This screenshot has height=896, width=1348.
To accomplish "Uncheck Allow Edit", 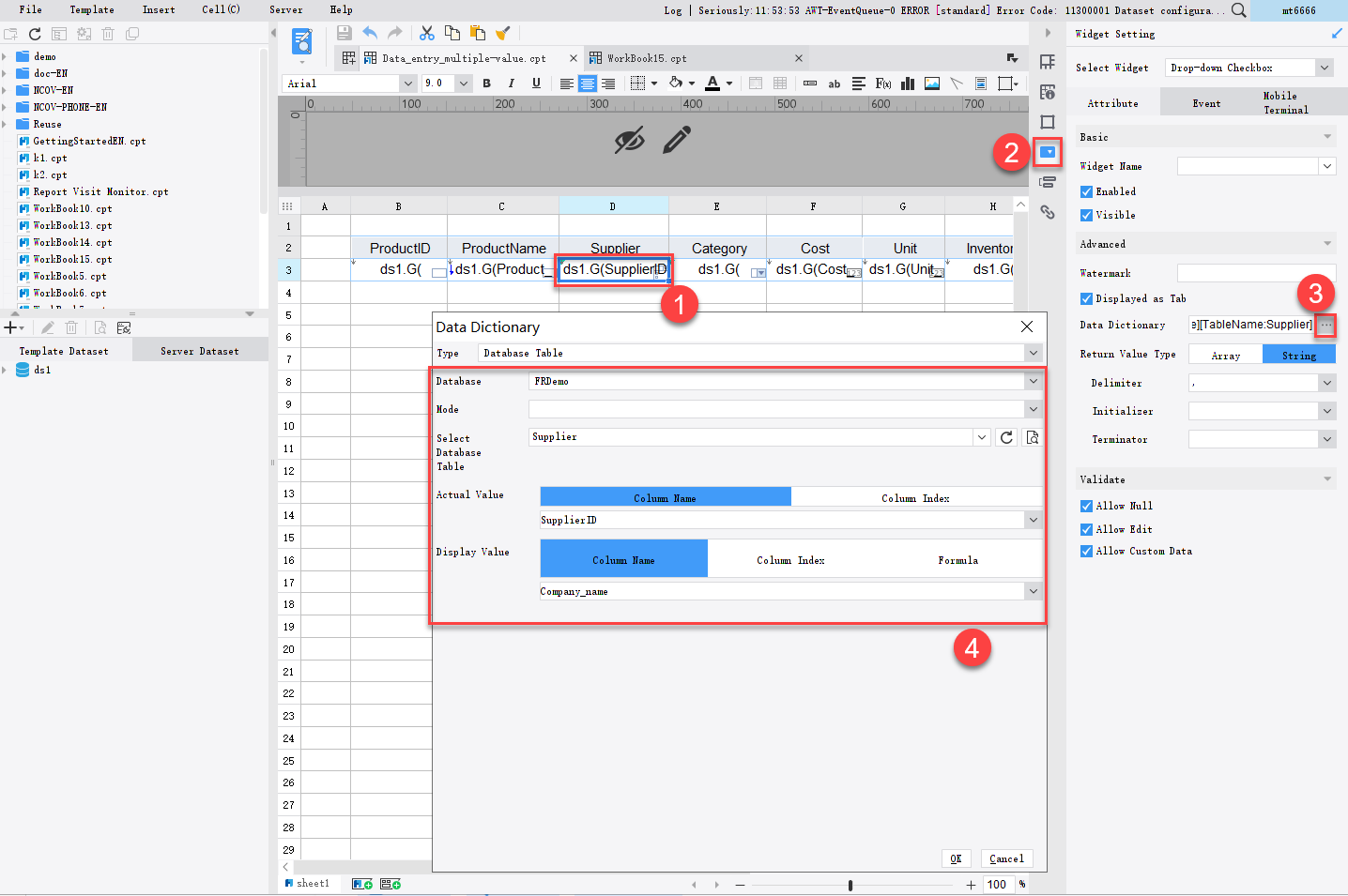I will pyautogui.click(x=1086, y=529).
